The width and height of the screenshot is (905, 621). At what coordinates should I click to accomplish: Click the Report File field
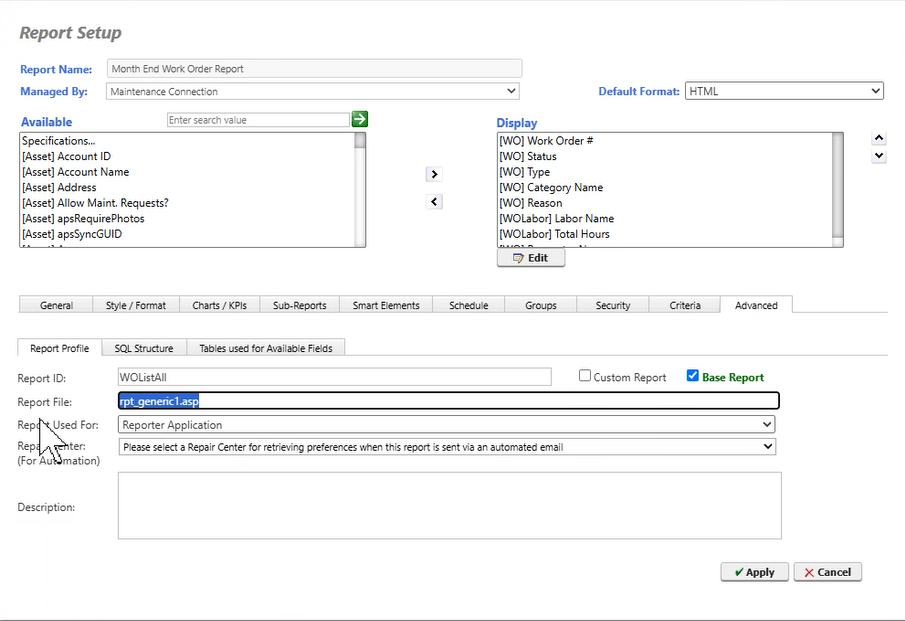tap(448, 401)
